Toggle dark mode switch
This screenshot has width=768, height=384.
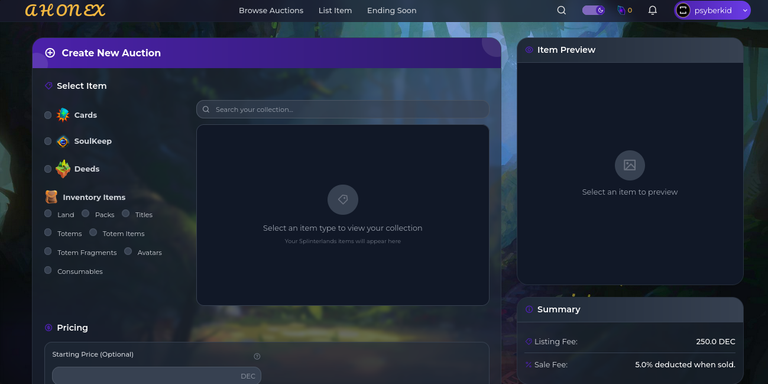(x=593, y=10)
